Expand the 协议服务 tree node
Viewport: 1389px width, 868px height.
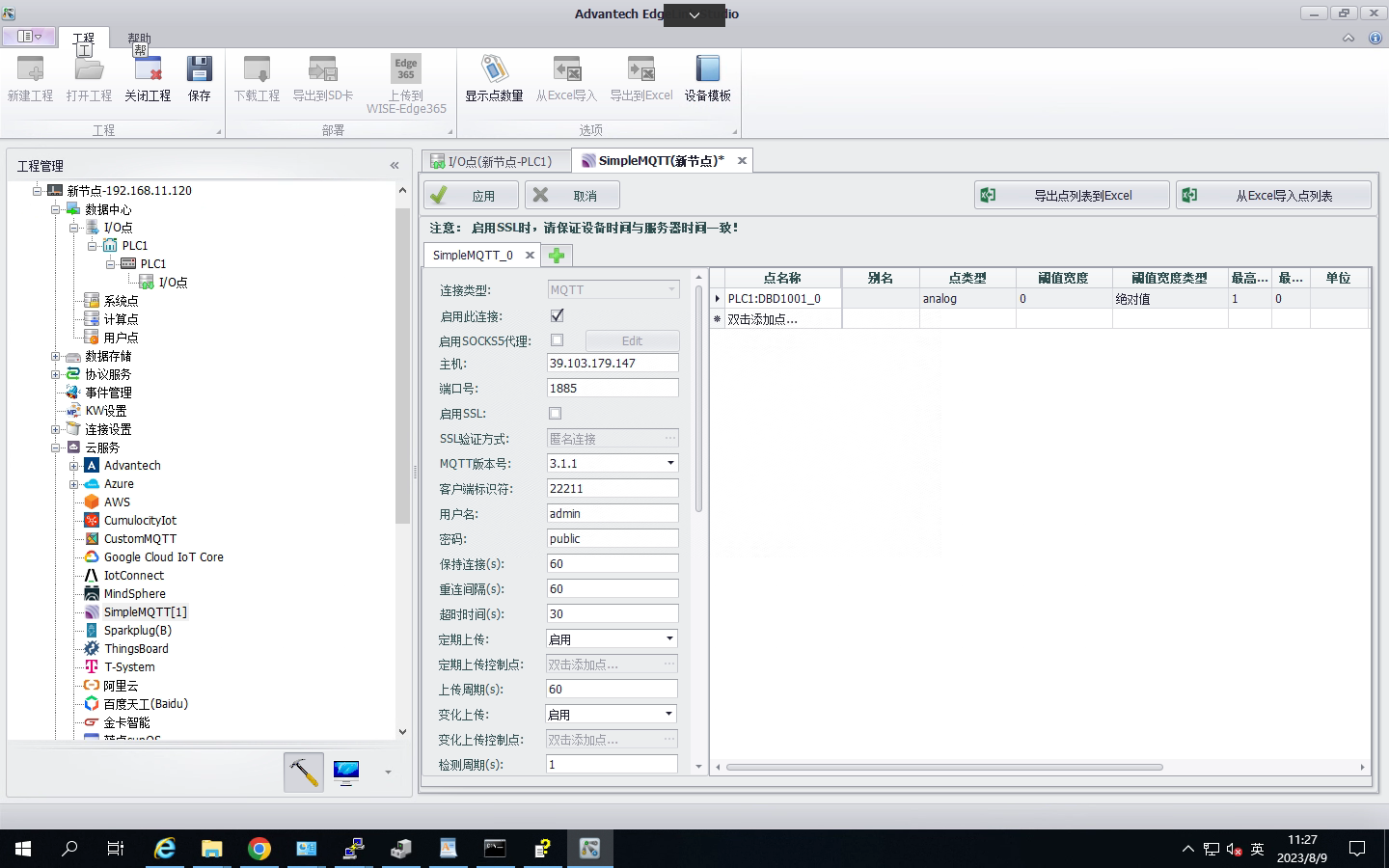click(x=55, y=374)
